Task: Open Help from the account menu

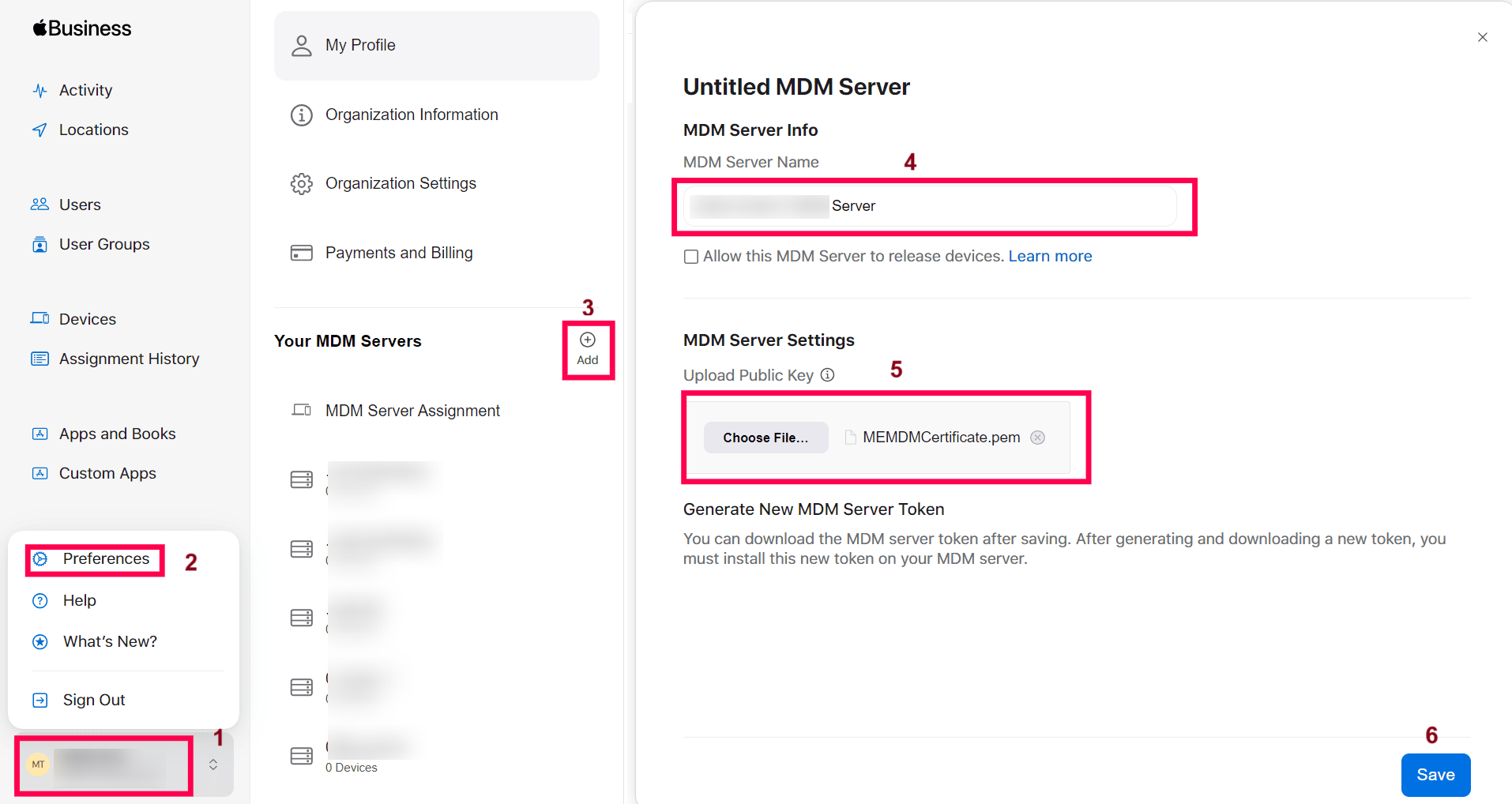Action: [80, 600]
